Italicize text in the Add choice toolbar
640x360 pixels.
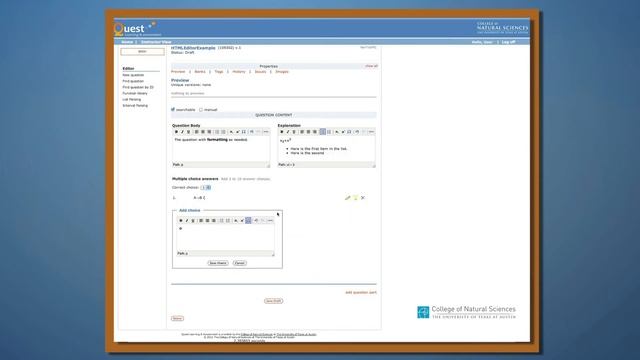(187, 220)
